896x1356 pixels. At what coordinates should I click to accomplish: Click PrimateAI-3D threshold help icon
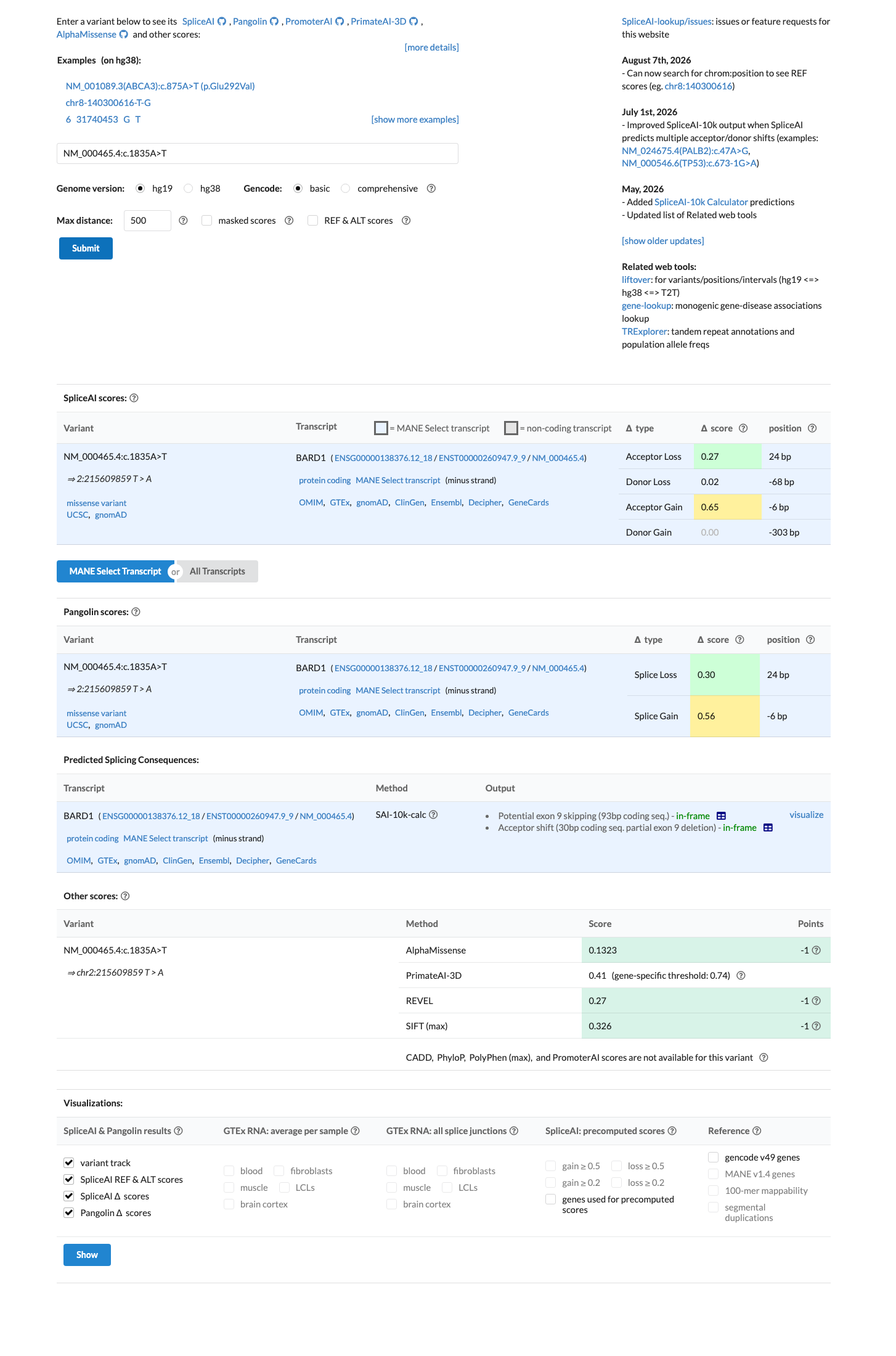point(741,976)
